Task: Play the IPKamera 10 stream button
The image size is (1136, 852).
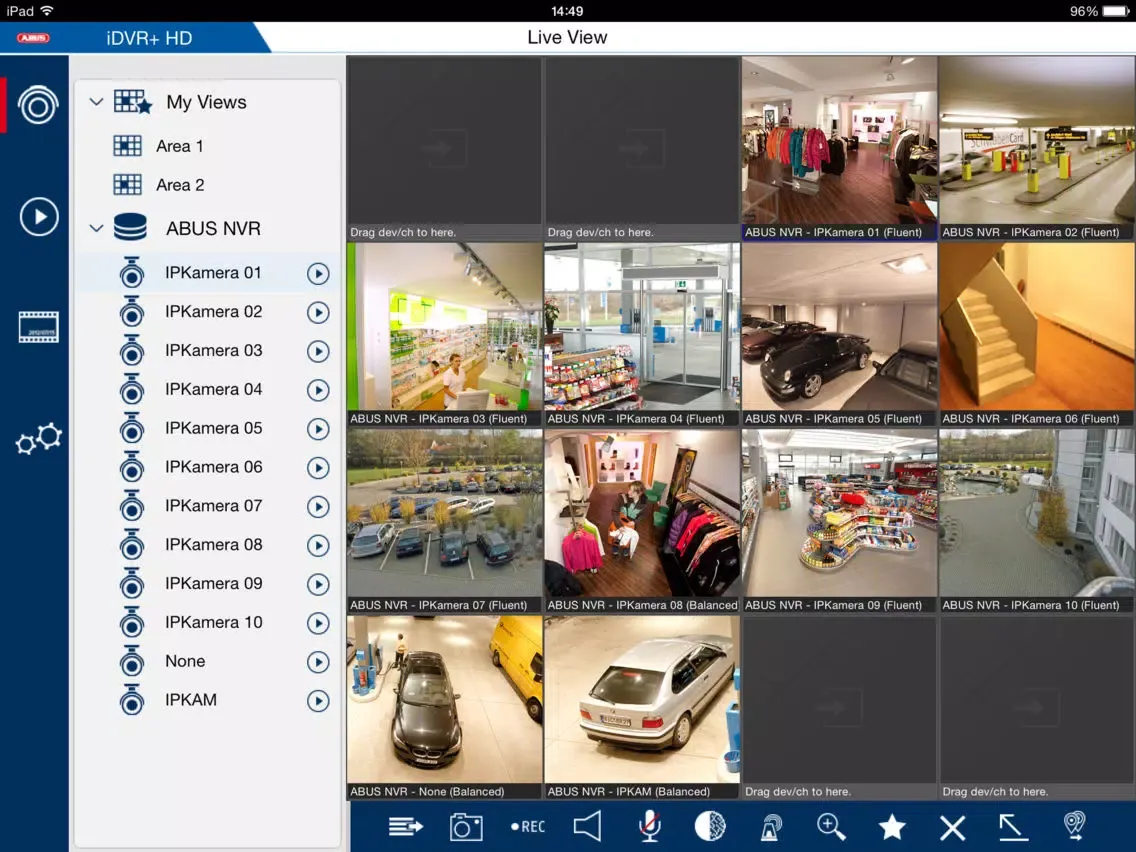Action: (318, 623)
